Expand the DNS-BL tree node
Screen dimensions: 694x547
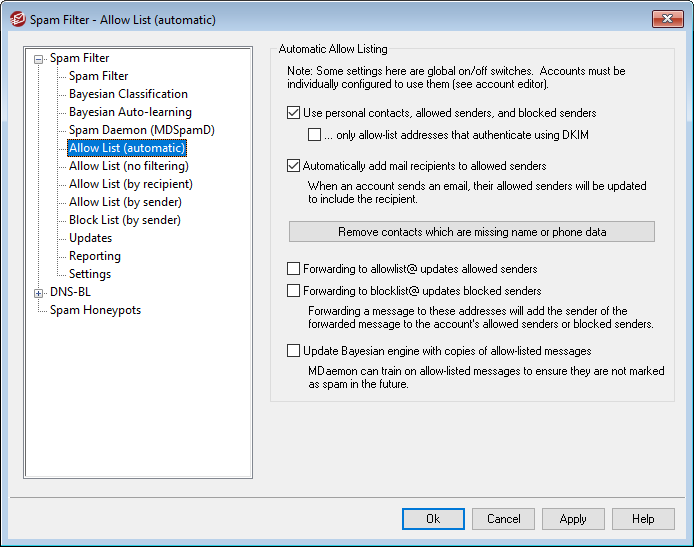point(39,293)
